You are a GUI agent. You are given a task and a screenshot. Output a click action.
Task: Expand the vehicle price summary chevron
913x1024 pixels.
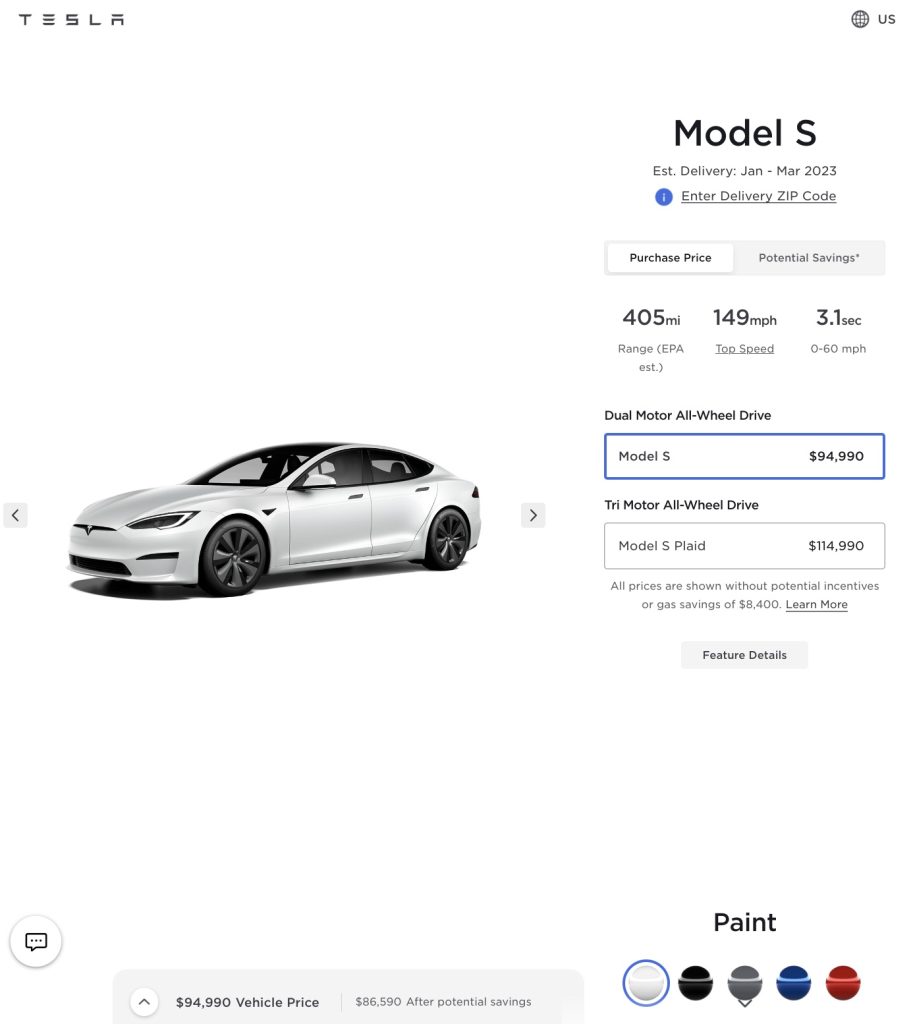point(144,1001)
